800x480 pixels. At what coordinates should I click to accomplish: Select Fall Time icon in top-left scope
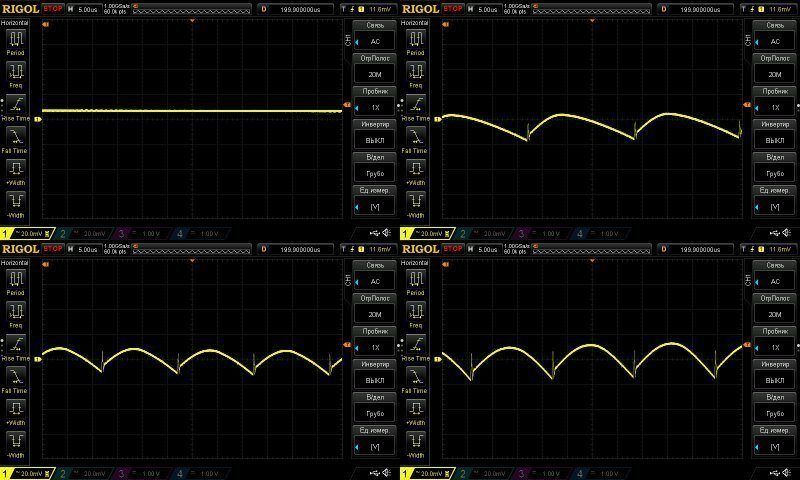click(x=16, y=136)
